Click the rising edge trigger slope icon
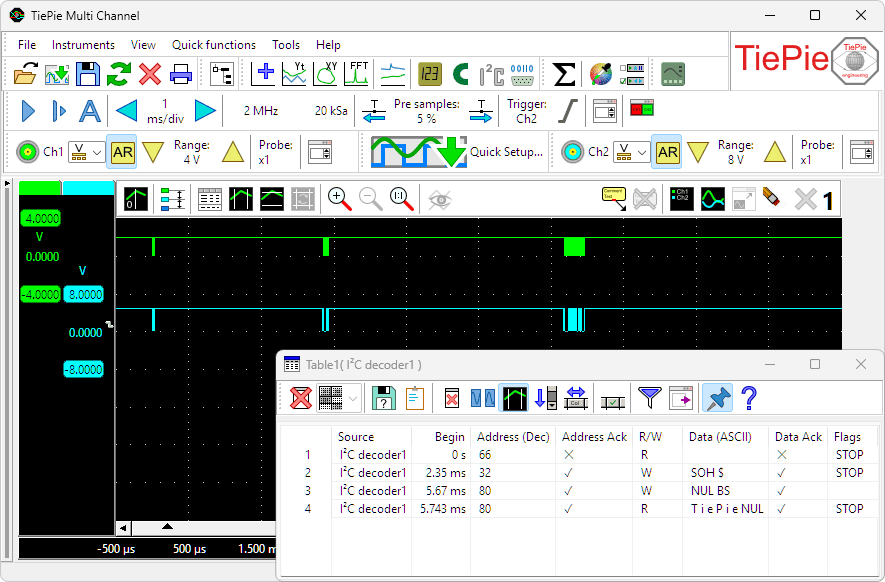This screenshot has width=885, height=582. point(568,111)
